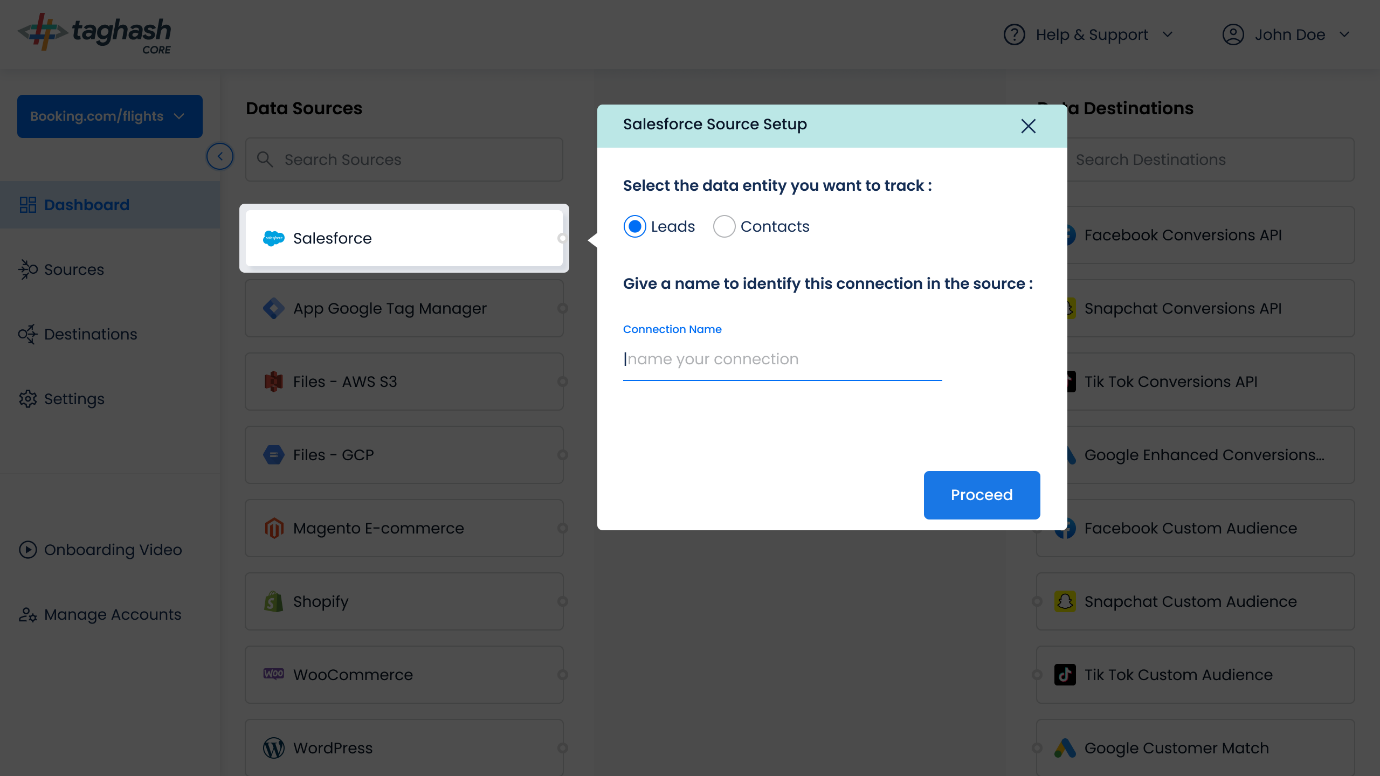1380x776 pixels.
Task: Open the Booking.com/flights dropdown
Action: [110, 116]
